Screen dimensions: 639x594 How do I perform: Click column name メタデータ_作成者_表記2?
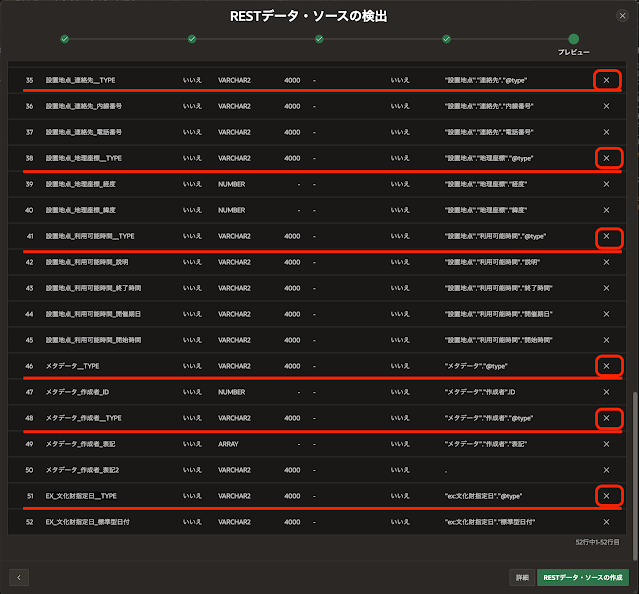coord(82,470)
